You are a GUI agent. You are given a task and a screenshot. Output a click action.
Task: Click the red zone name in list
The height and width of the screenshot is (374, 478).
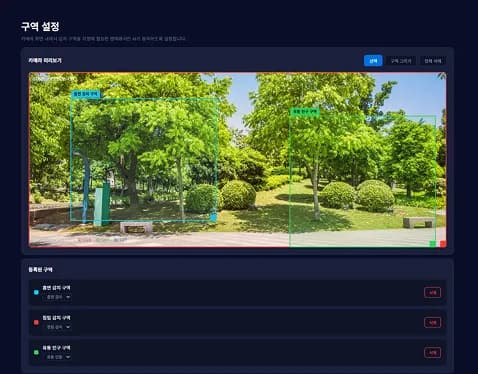[x=56, y=318]
